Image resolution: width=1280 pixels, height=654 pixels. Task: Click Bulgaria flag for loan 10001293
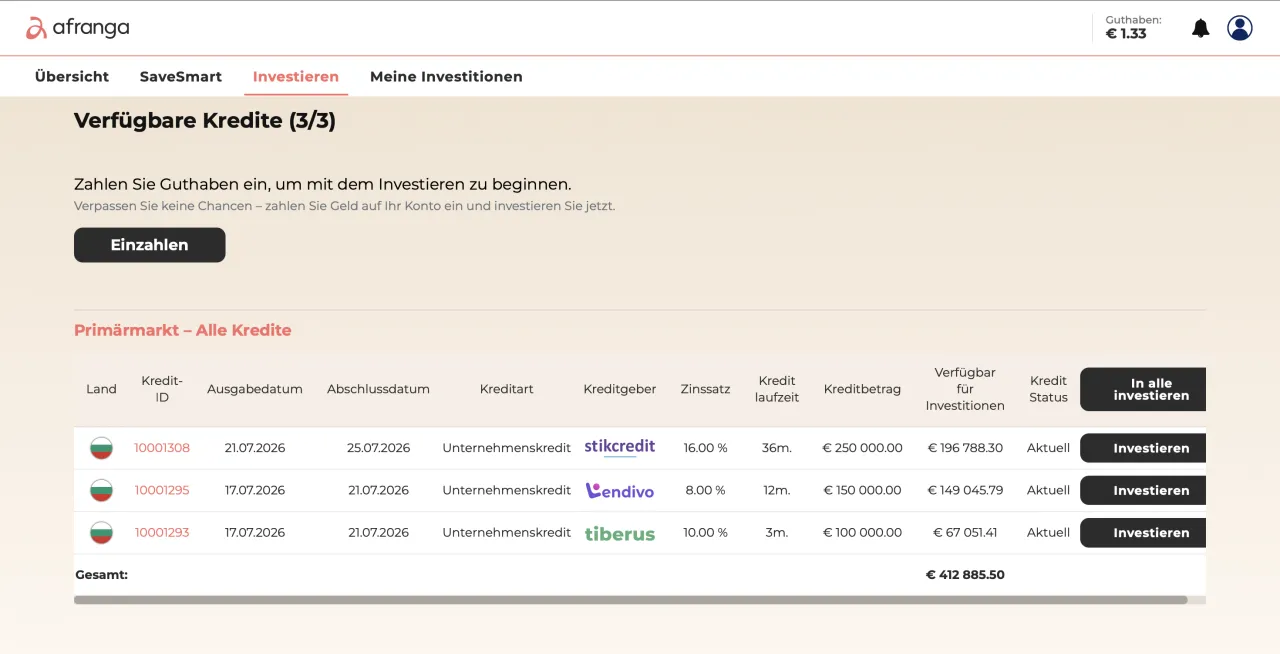point(101,532)
